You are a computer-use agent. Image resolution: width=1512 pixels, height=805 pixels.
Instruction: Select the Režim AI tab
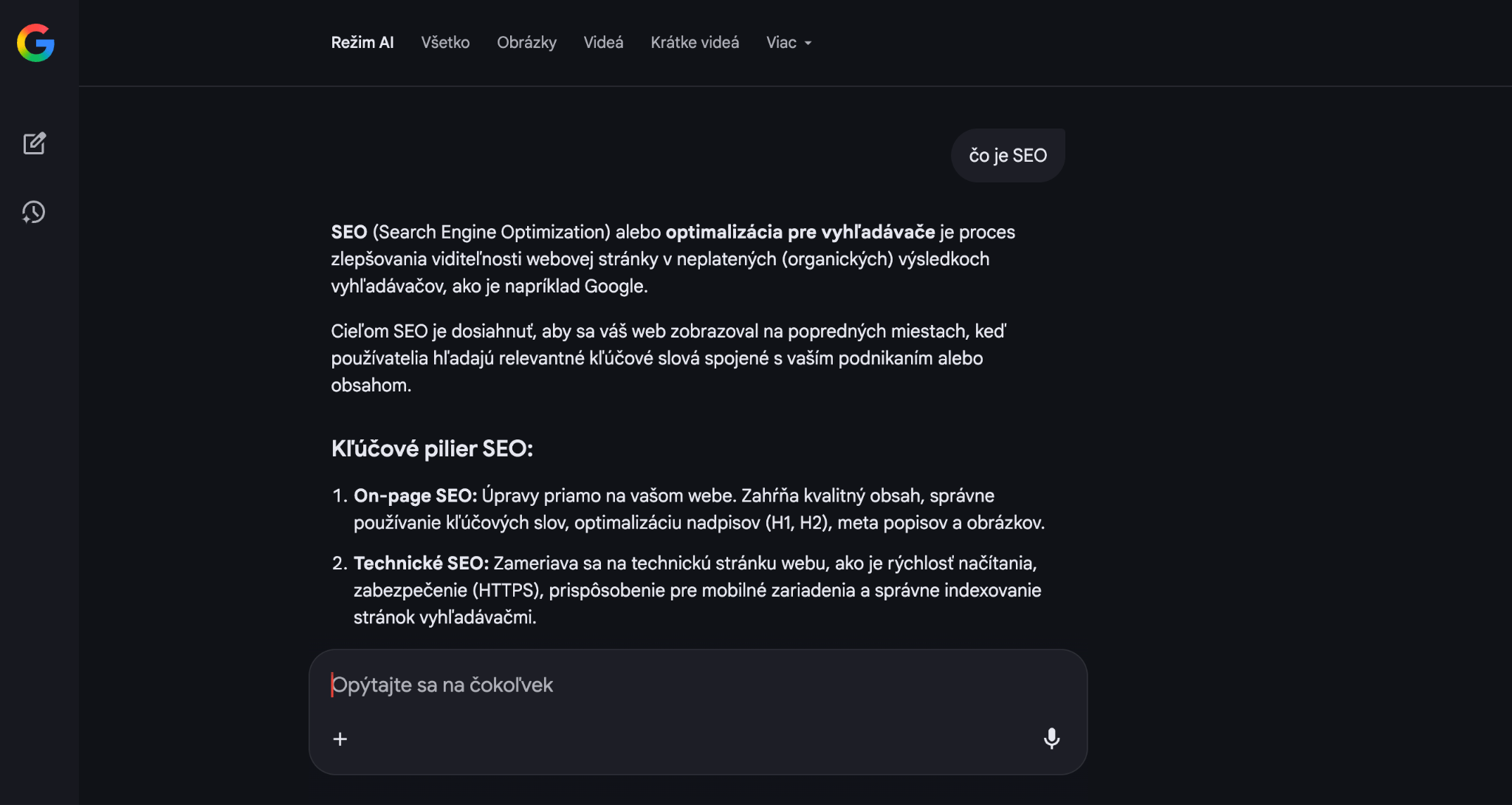pos(362,43)
